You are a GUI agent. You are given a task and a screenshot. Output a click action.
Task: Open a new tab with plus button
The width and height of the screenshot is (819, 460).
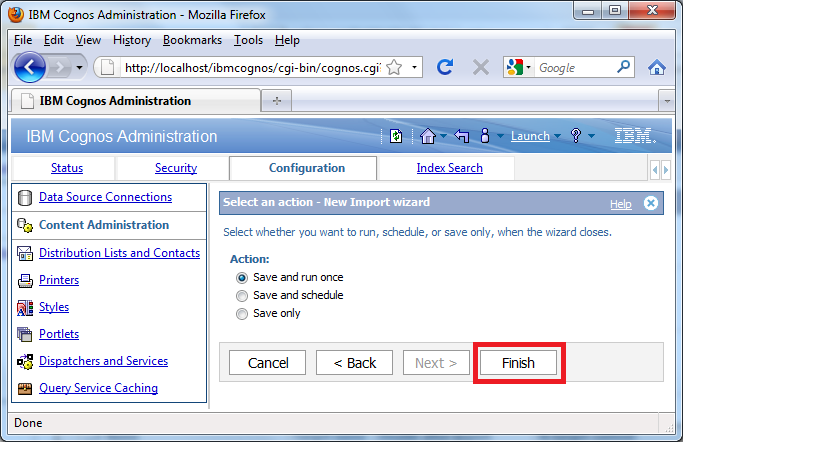point(277,101)
